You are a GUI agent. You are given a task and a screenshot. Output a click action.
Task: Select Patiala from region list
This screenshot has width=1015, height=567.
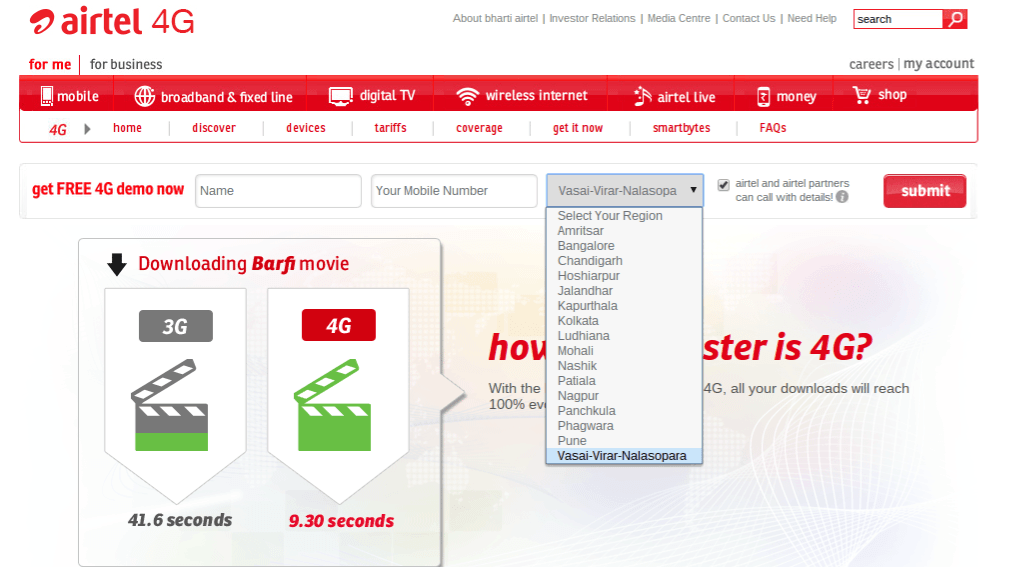[624, 381]
